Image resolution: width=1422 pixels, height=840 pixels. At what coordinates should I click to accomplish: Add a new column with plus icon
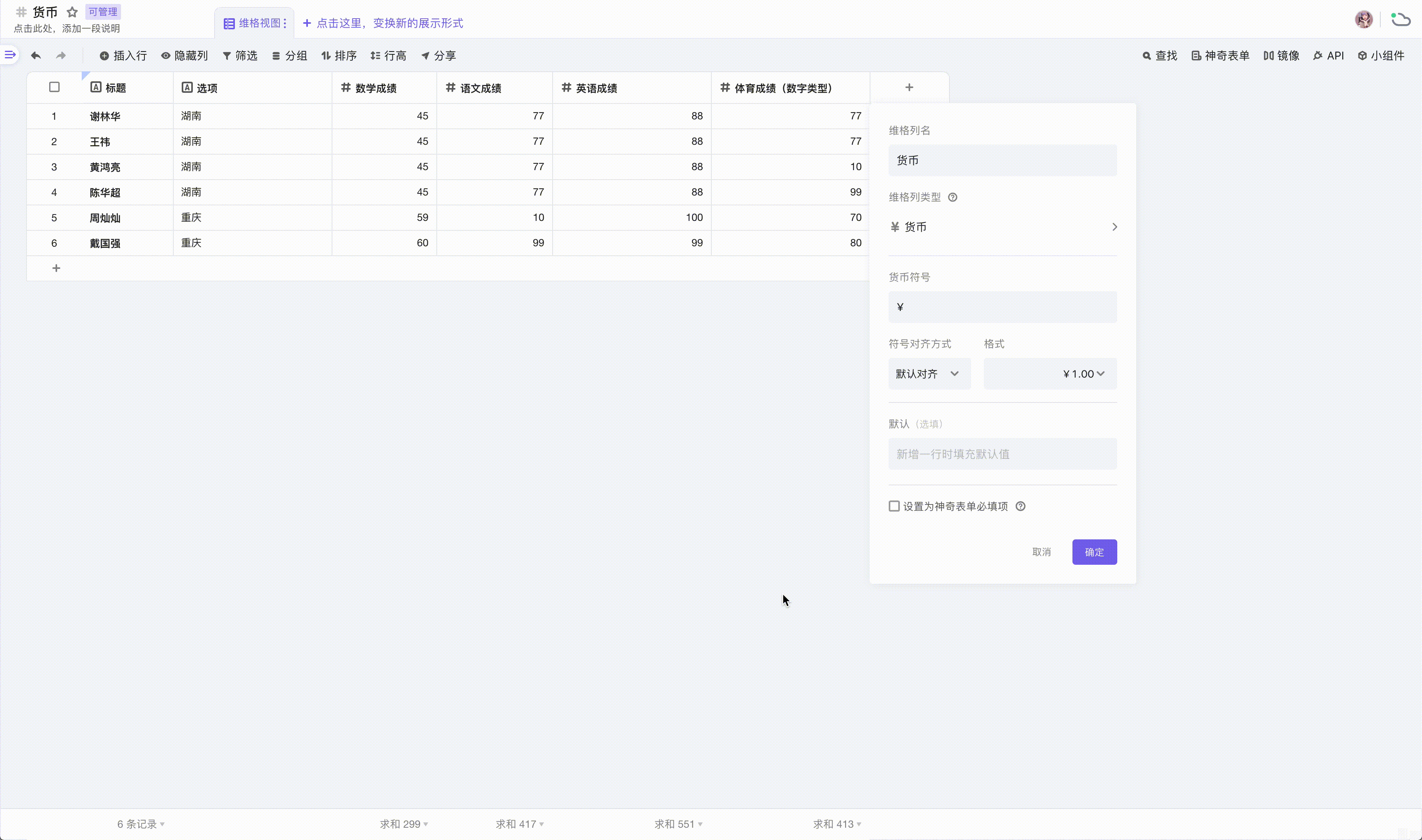[909, 87]
